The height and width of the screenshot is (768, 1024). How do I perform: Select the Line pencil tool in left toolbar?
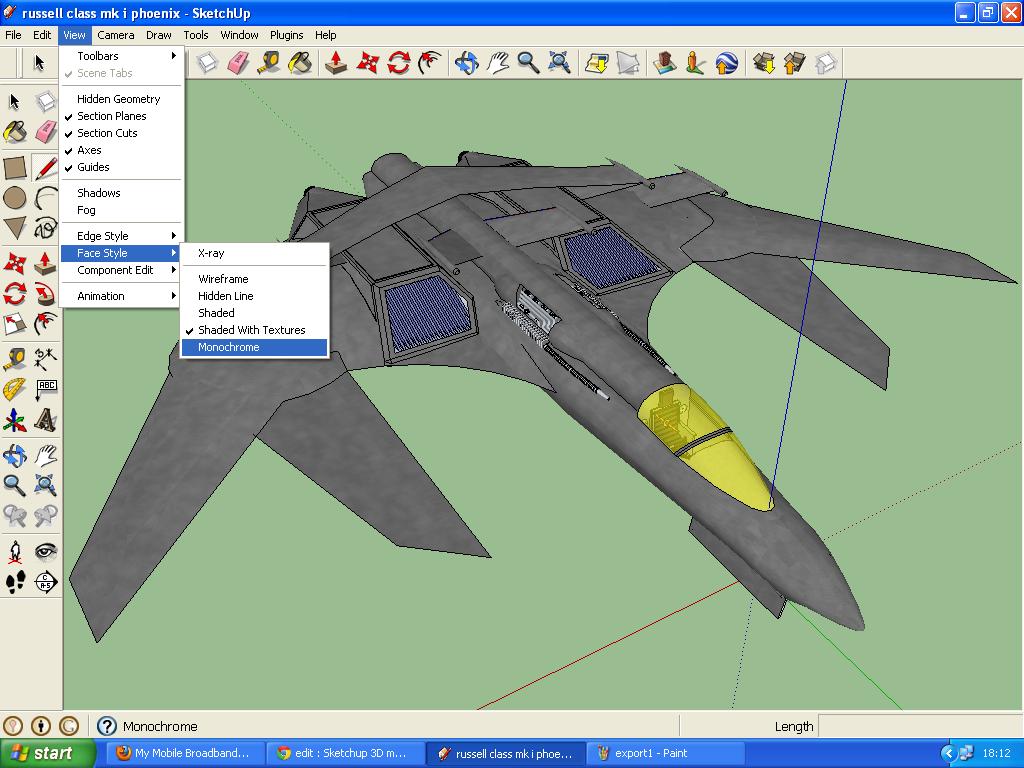(x=46, y=167)
